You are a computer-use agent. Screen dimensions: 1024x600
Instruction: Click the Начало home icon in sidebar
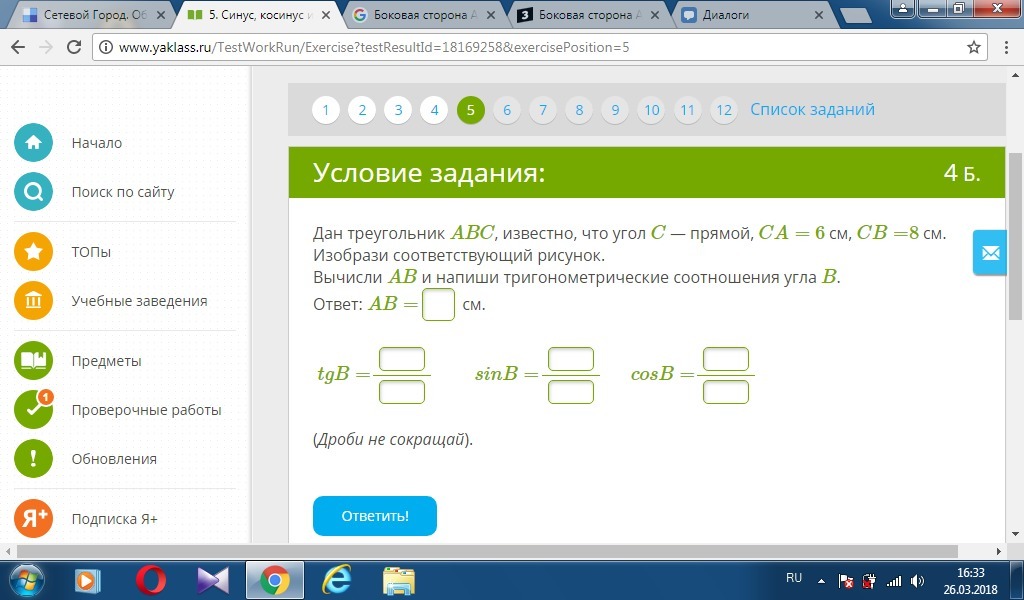point(33,143)
